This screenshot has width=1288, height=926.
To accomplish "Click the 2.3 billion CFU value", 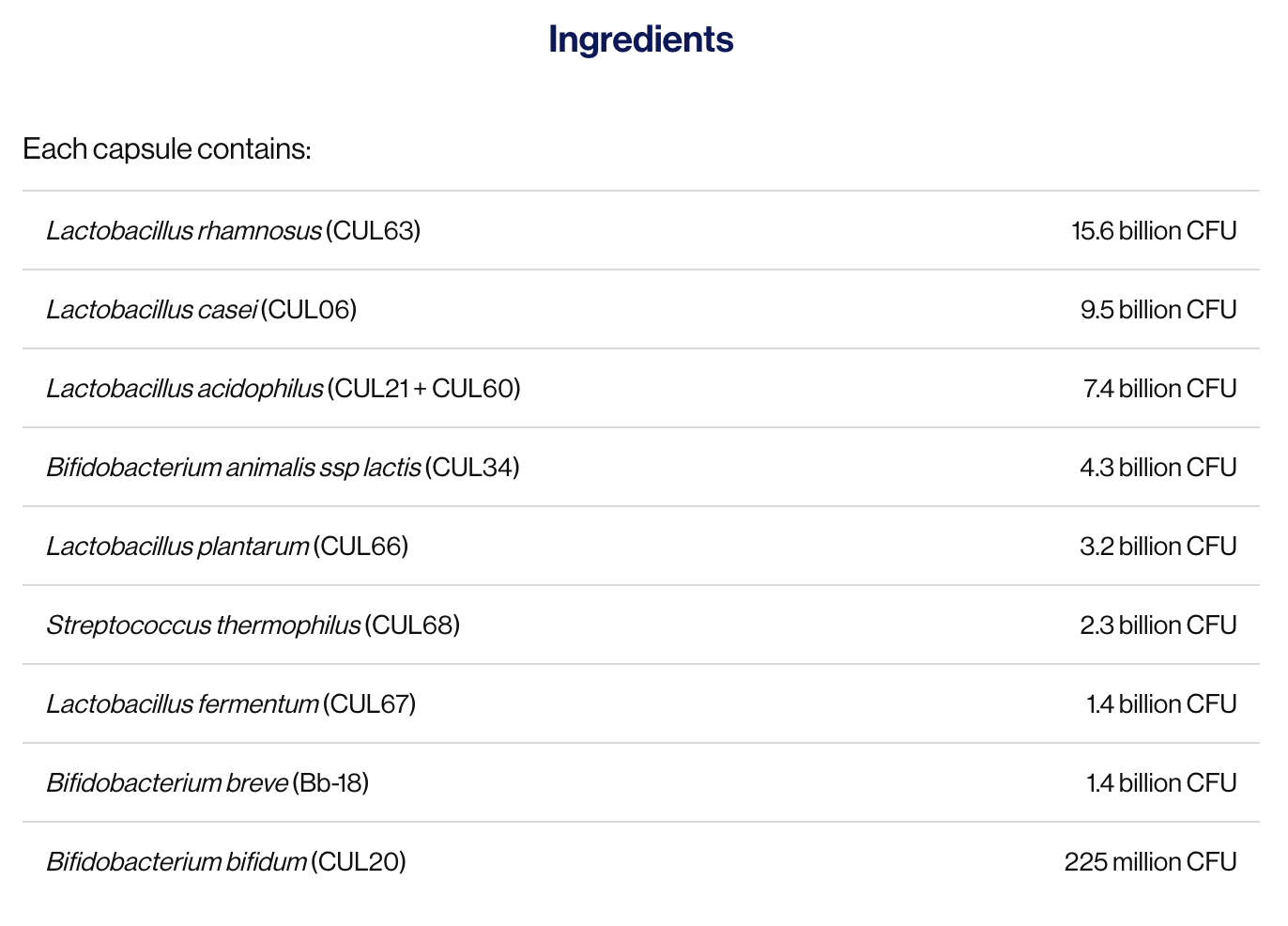I will pyautogui.click(x=1158, y=625).
